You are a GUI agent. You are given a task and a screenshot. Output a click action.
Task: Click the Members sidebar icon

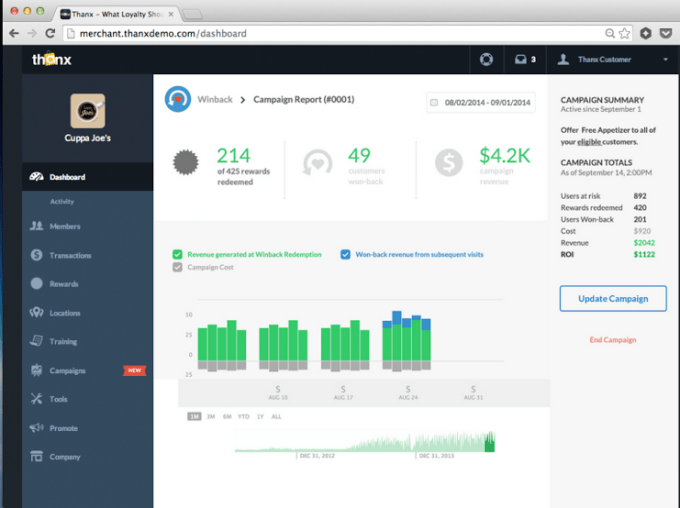point(36,227)
